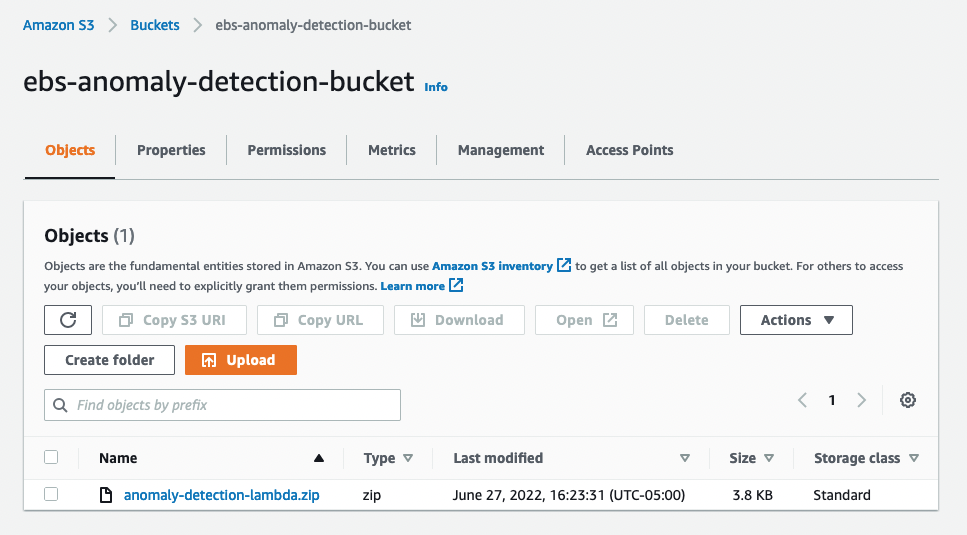Click the Open button
This screenshot has height=535, width=967.
point(584,320)
